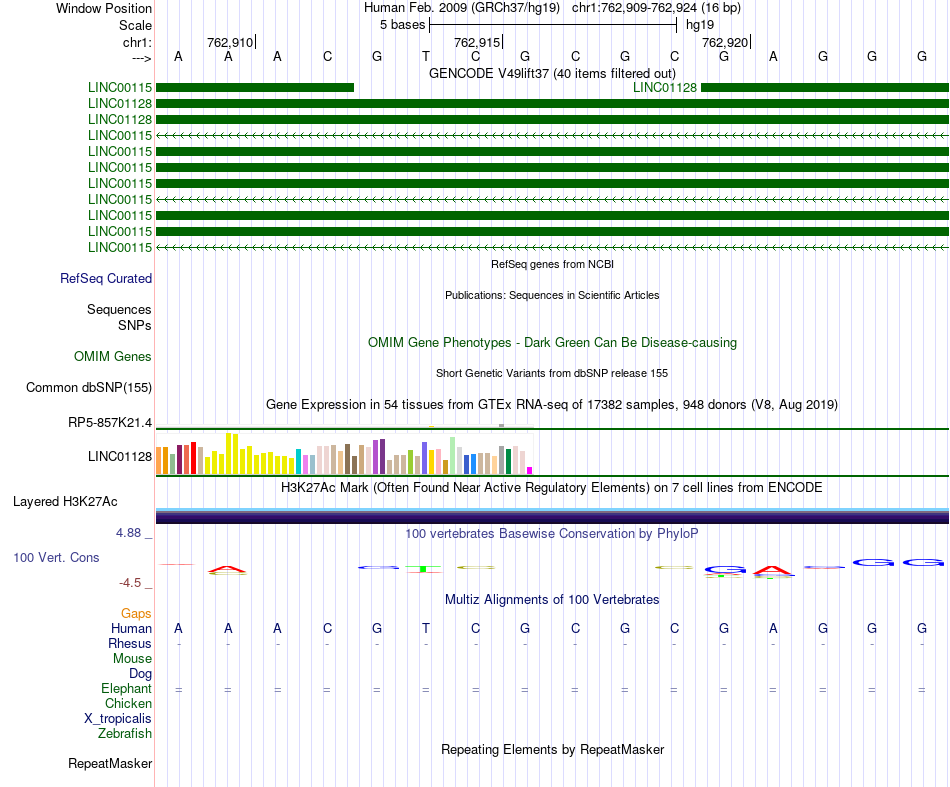Click the orange Gaps label

[136, 614]
